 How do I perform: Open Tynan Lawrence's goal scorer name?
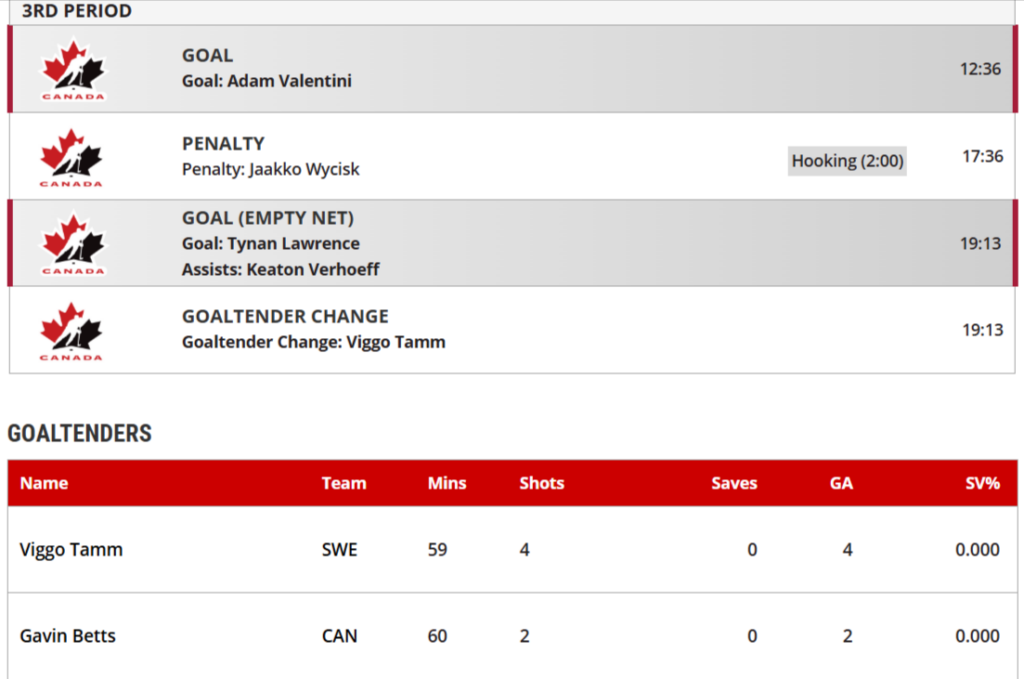point(293,244)
